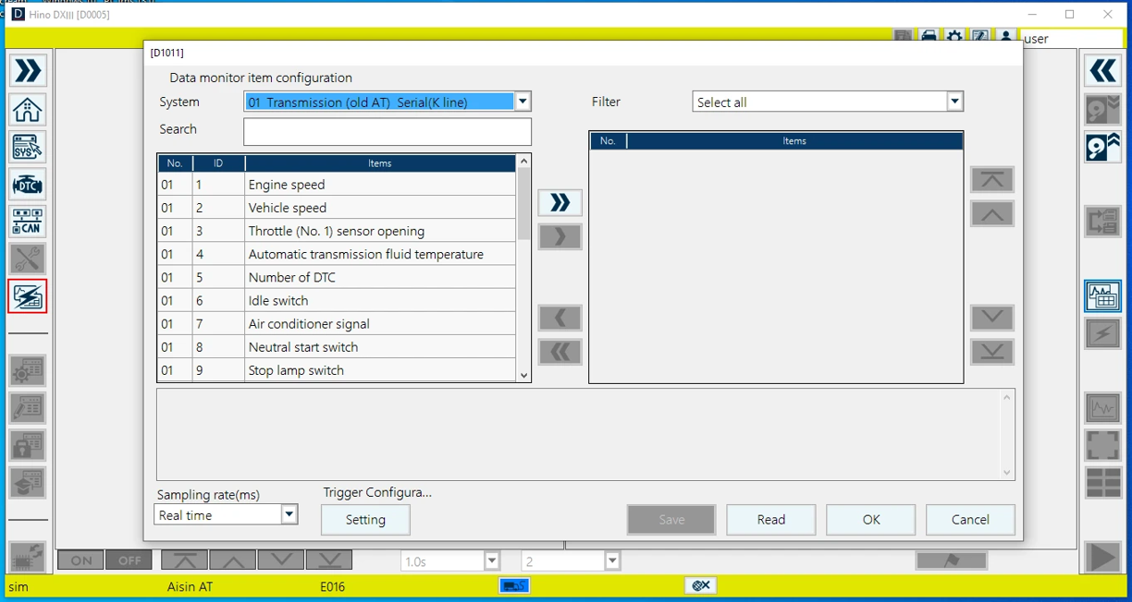Click into the Search input field
The image size is (1132, 602).
[x=388, y=132]
